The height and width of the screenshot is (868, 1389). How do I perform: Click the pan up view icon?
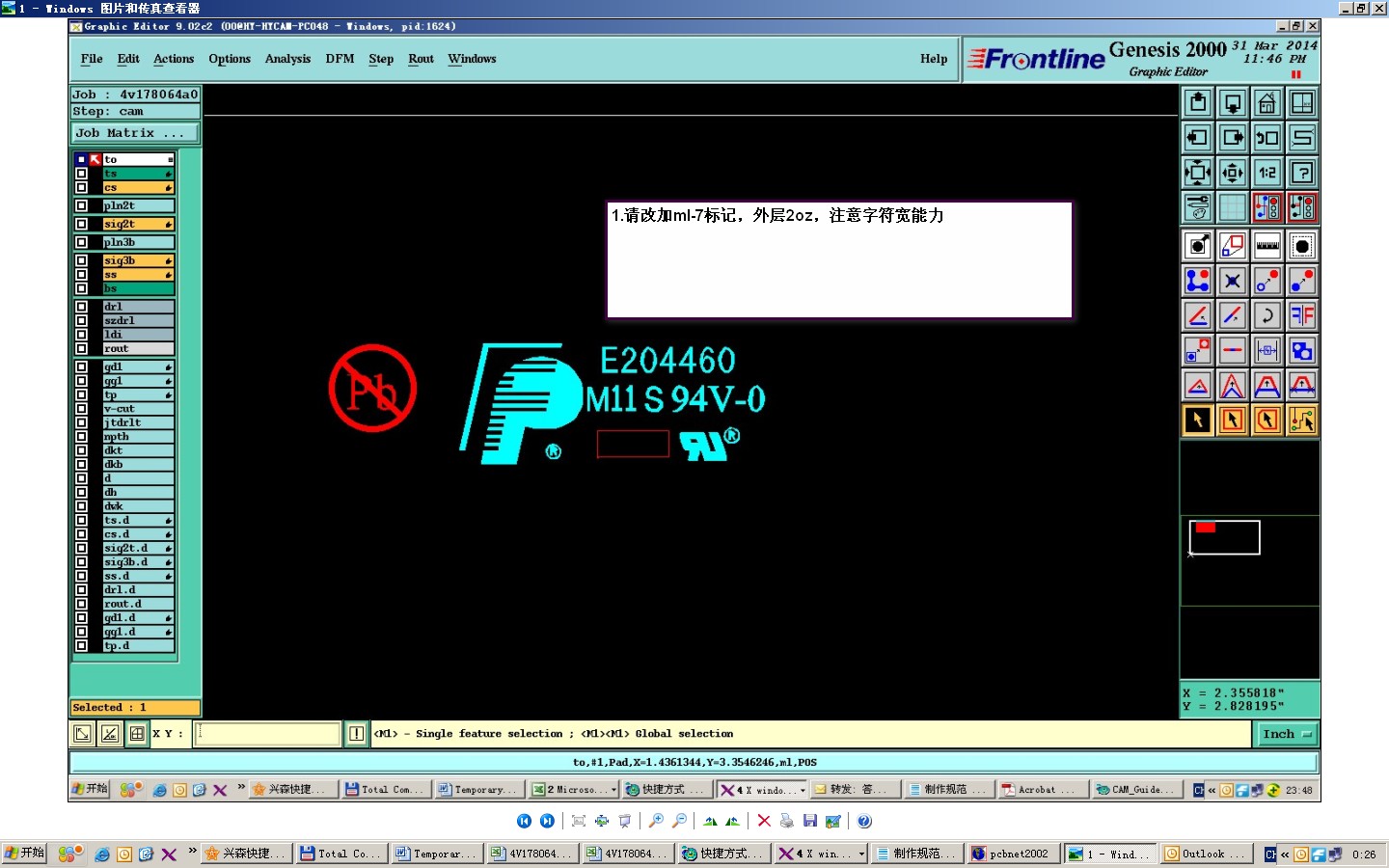coord(1198,103)
